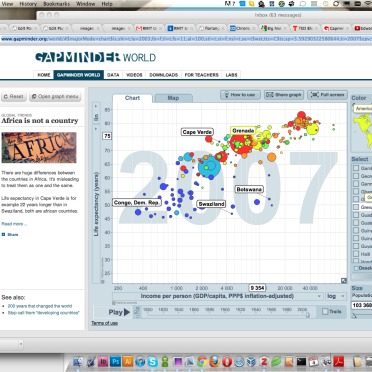Image resolution: width=372 pixels, height=372 pixels.
Task: Click the Gapminder World logo
Action: click(x=95, y=57)
